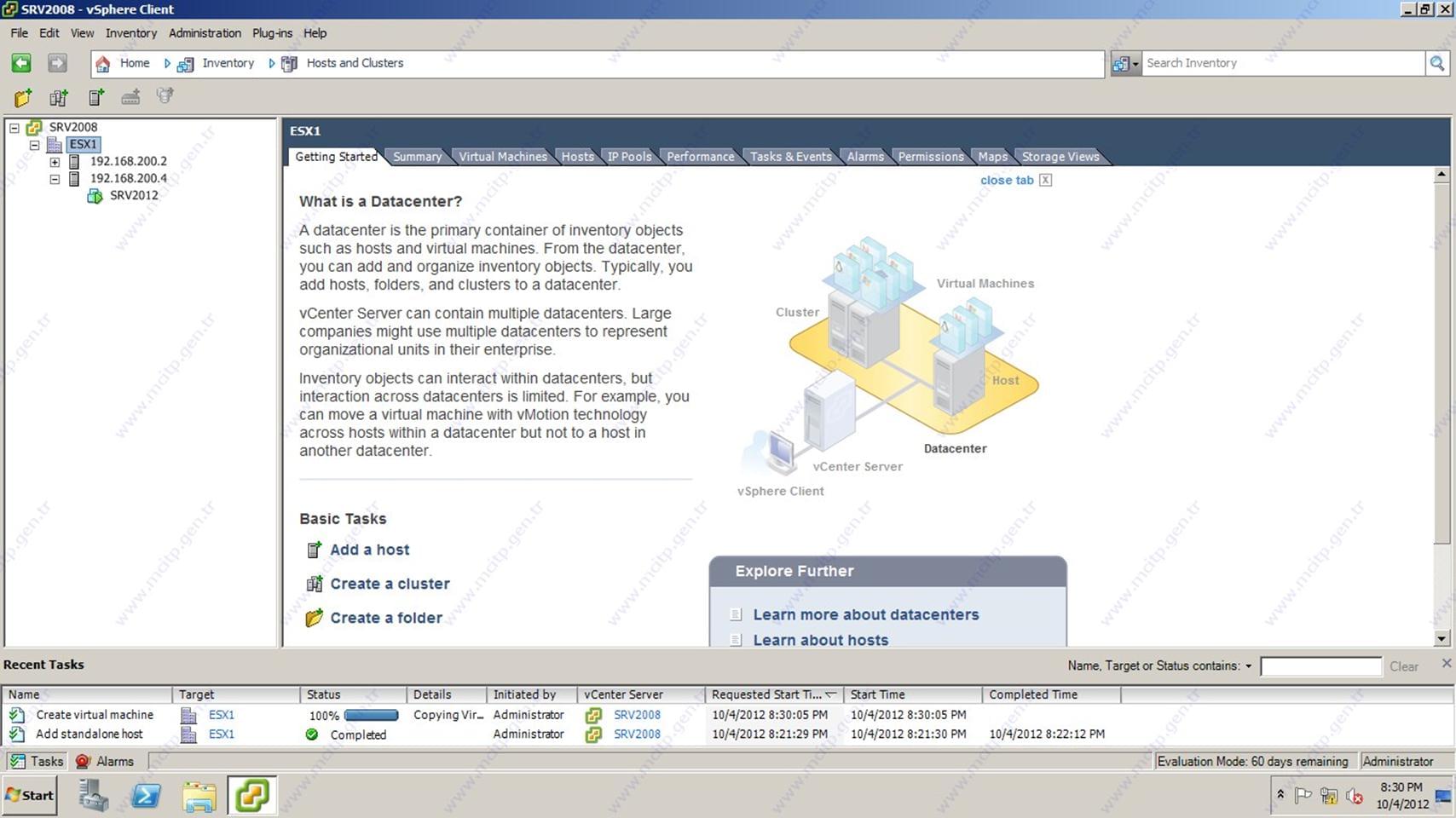Screen dimensions: 1456x818
Task: Click New Cluster toolbar icon
Action: (58, 97)
